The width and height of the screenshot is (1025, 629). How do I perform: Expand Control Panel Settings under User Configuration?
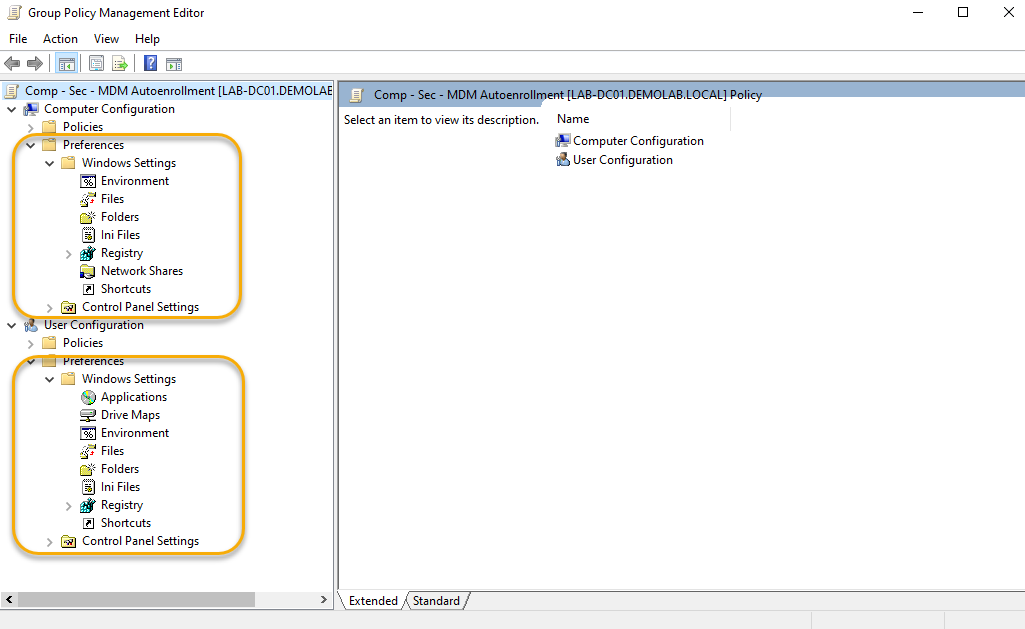pos(50,542)
